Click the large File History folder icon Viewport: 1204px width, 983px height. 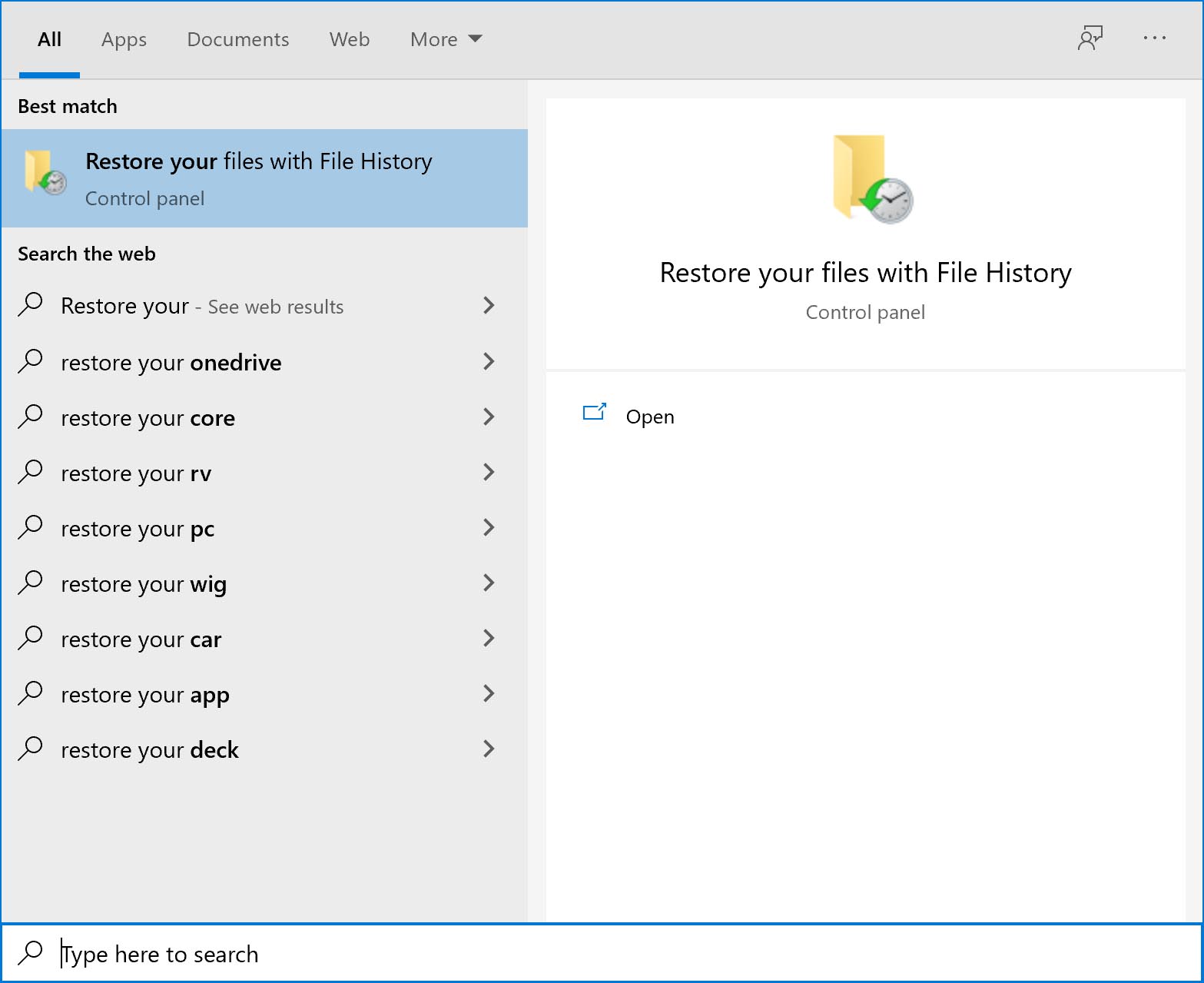click(872, 178)
